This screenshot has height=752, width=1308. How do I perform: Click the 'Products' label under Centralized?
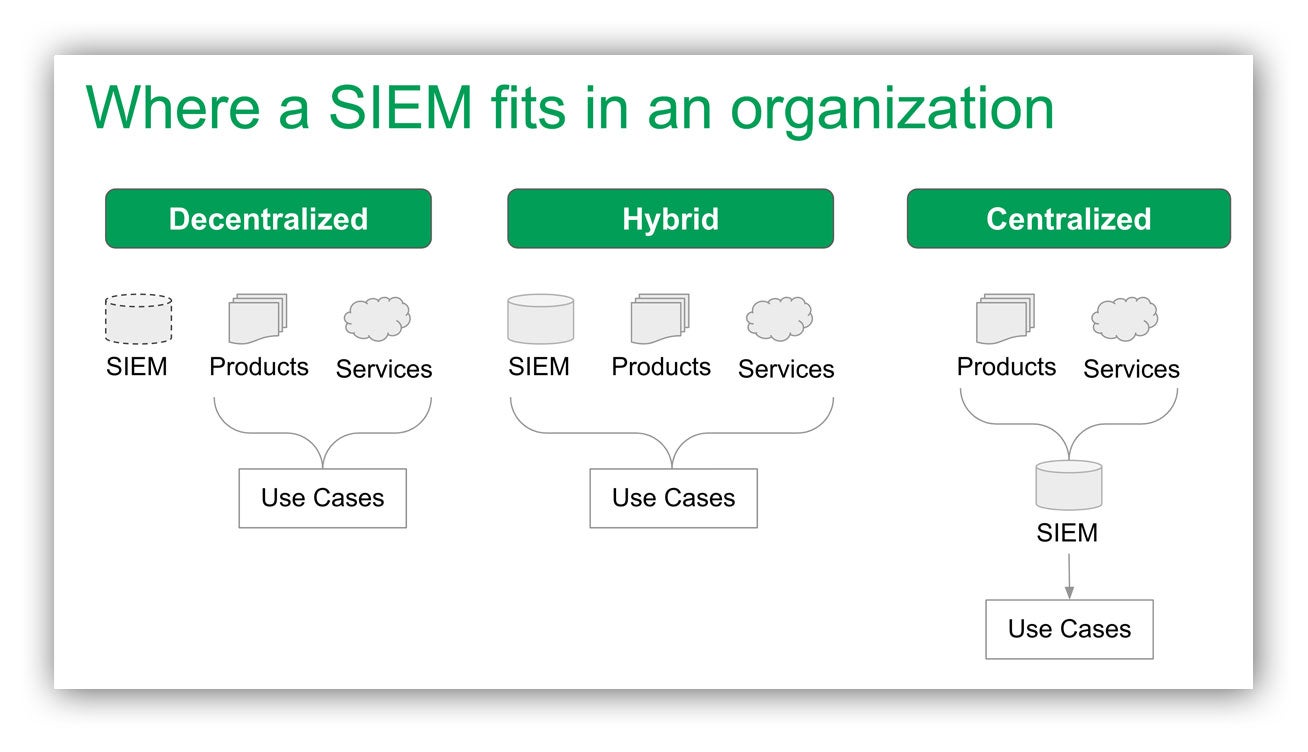[x=1007, y=367]
